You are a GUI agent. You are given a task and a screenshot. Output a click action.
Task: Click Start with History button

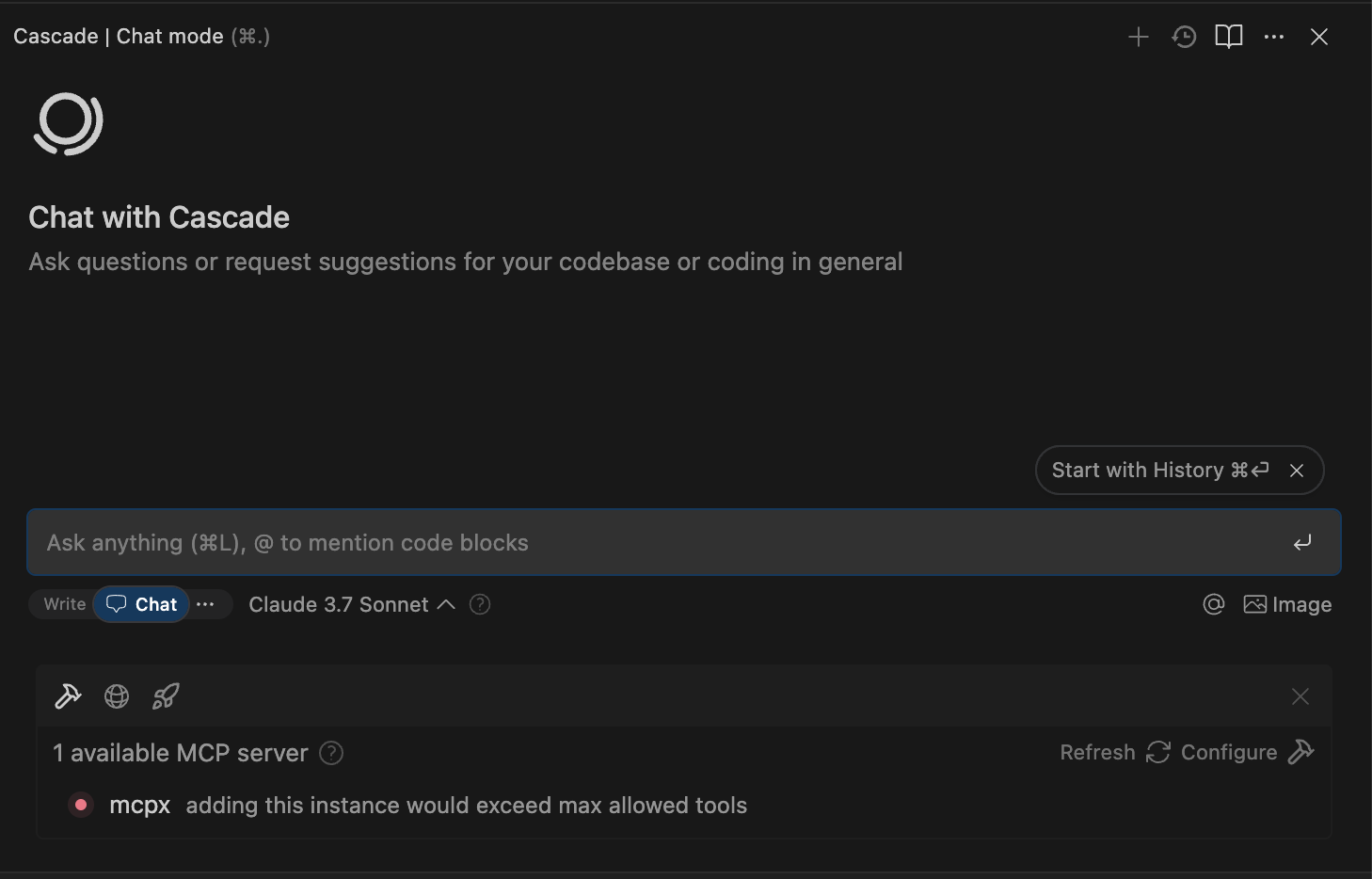click(1159, 470)
